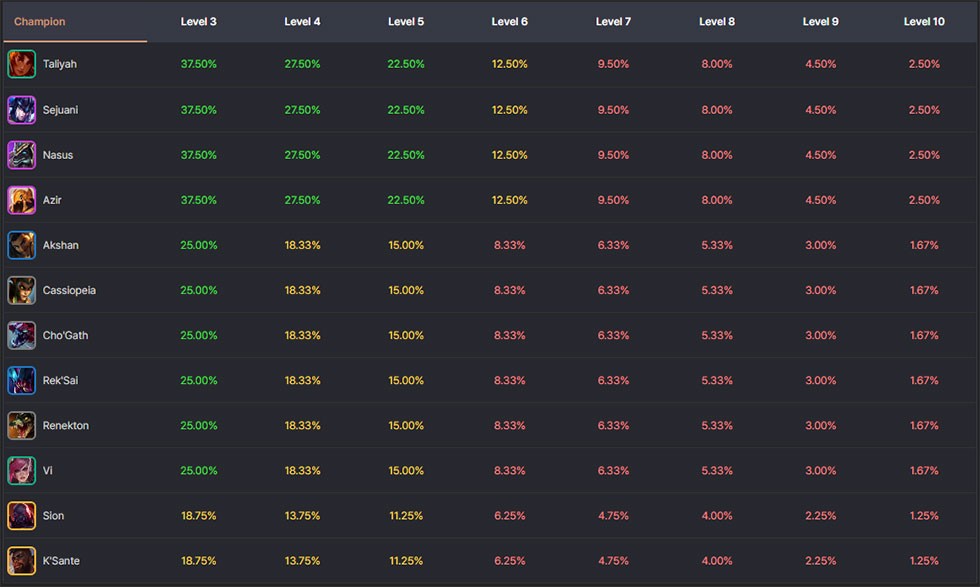Image resolution: width=980 pixels, height=587 pixels.
Task: Sort table by Level 4 column
Action: coord(302,21)
